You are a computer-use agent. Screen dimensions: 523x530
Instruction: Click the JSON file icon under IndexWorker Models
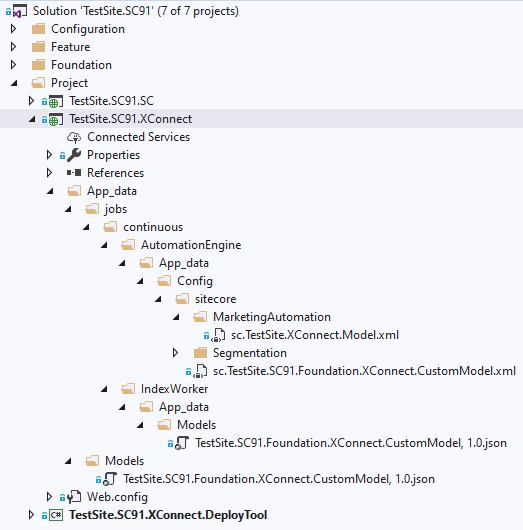click(182, 443)
